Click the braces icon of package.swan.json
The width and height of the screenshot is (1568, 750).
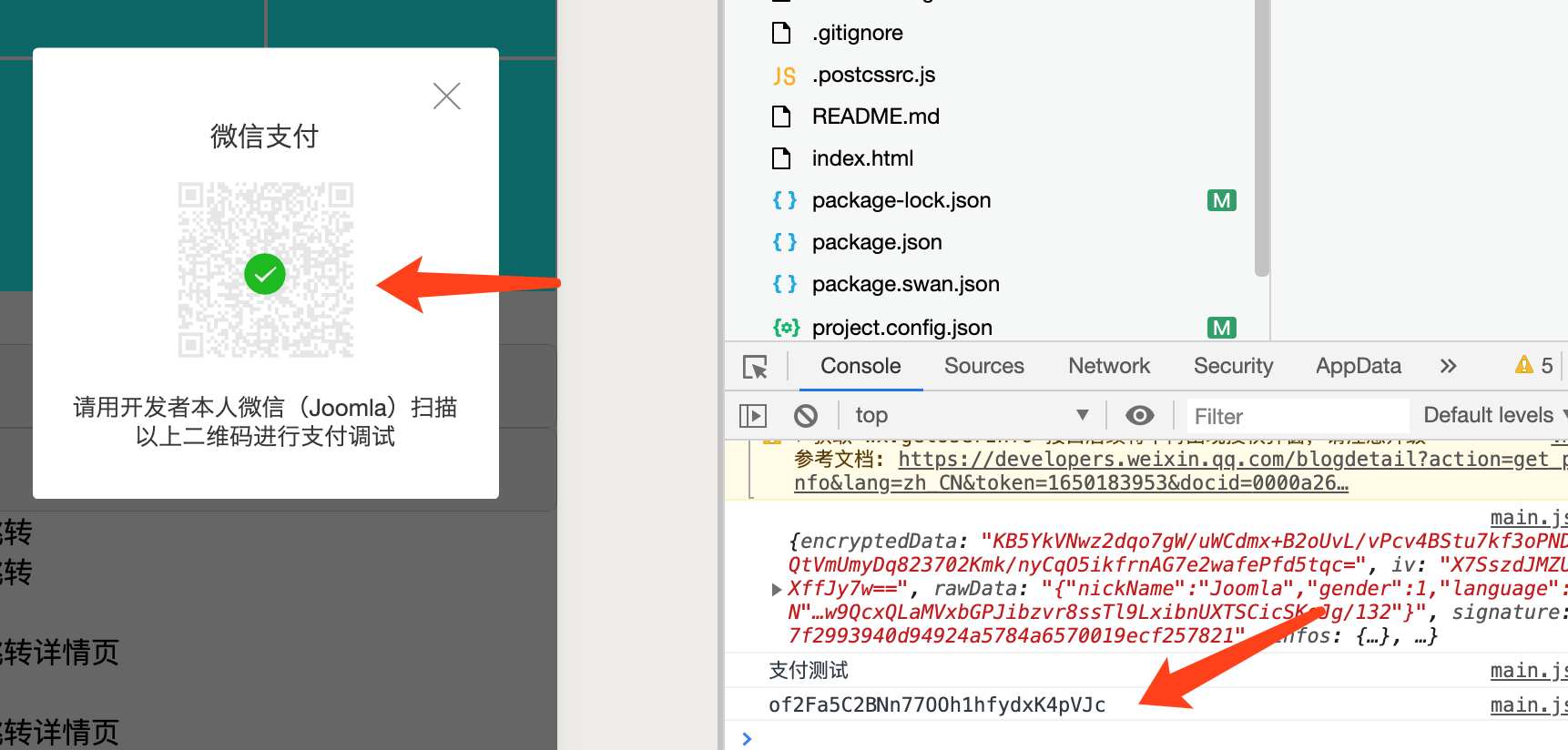tap(785, 284)
